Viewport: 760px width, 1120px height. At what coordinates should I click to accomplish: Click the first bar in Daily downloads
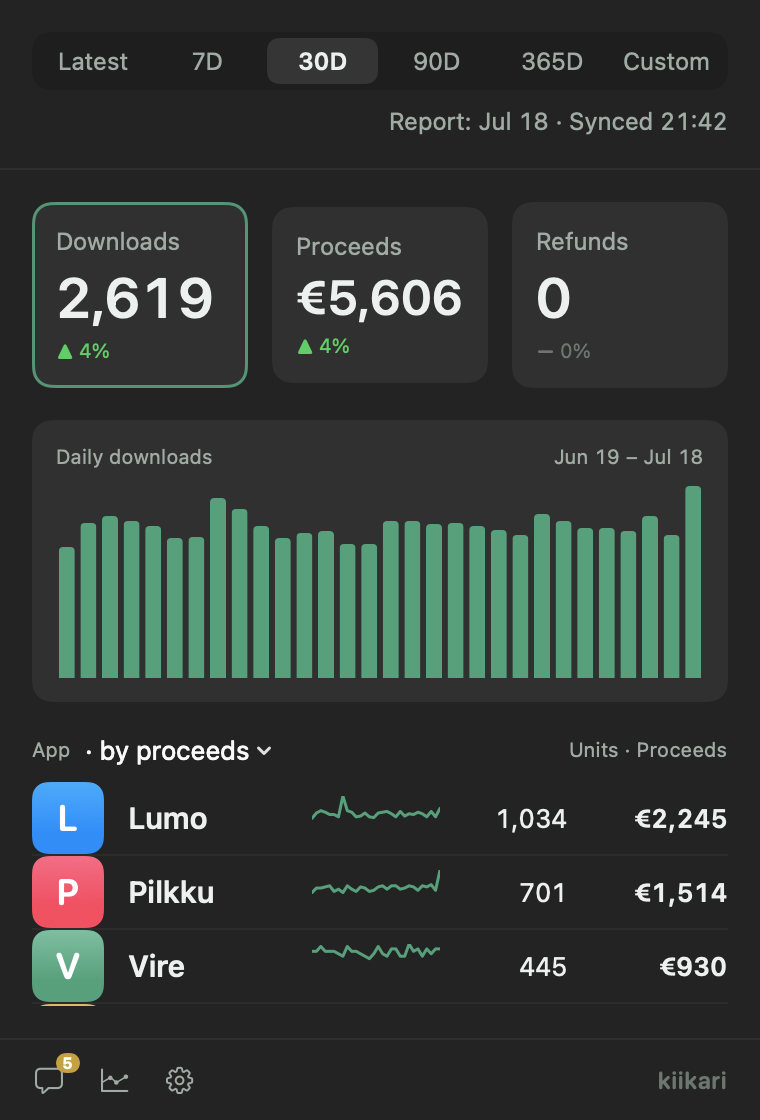click(x=66, y=613)
